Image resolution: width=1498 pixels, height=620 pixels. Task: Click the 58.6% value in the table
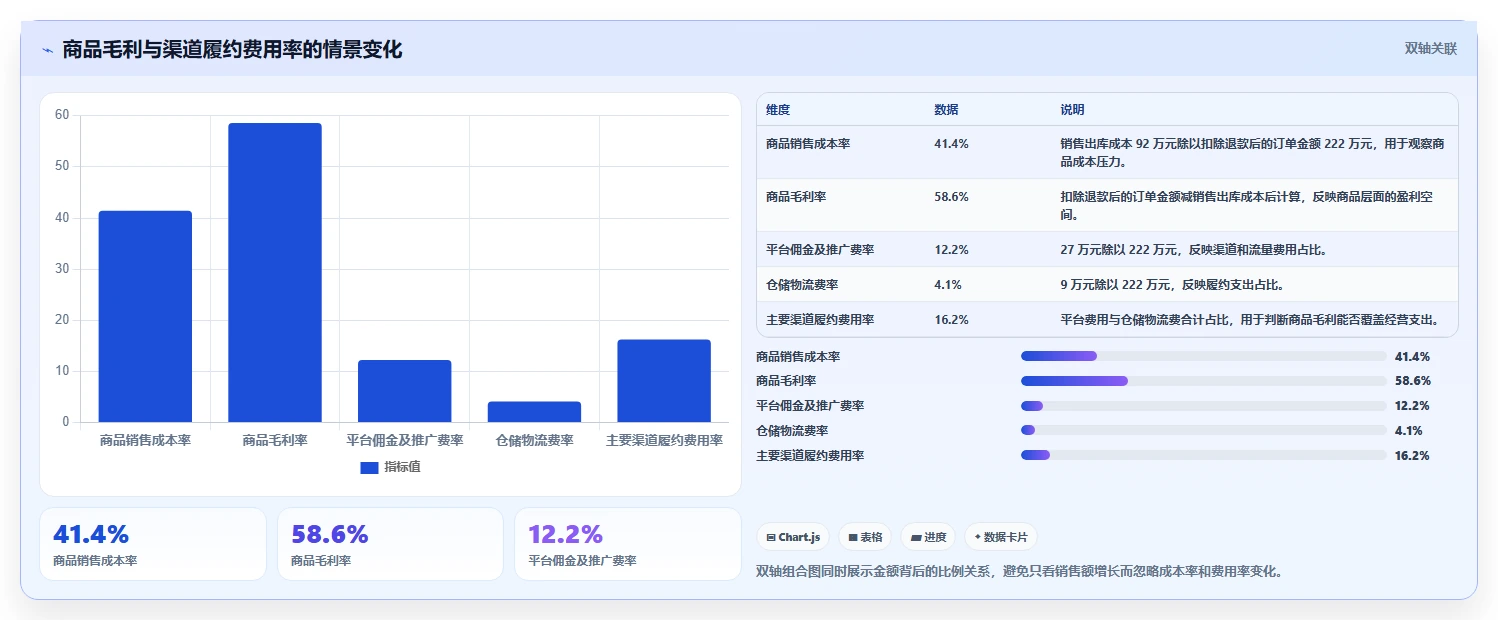pyautogui.click(x=951, y=197)
